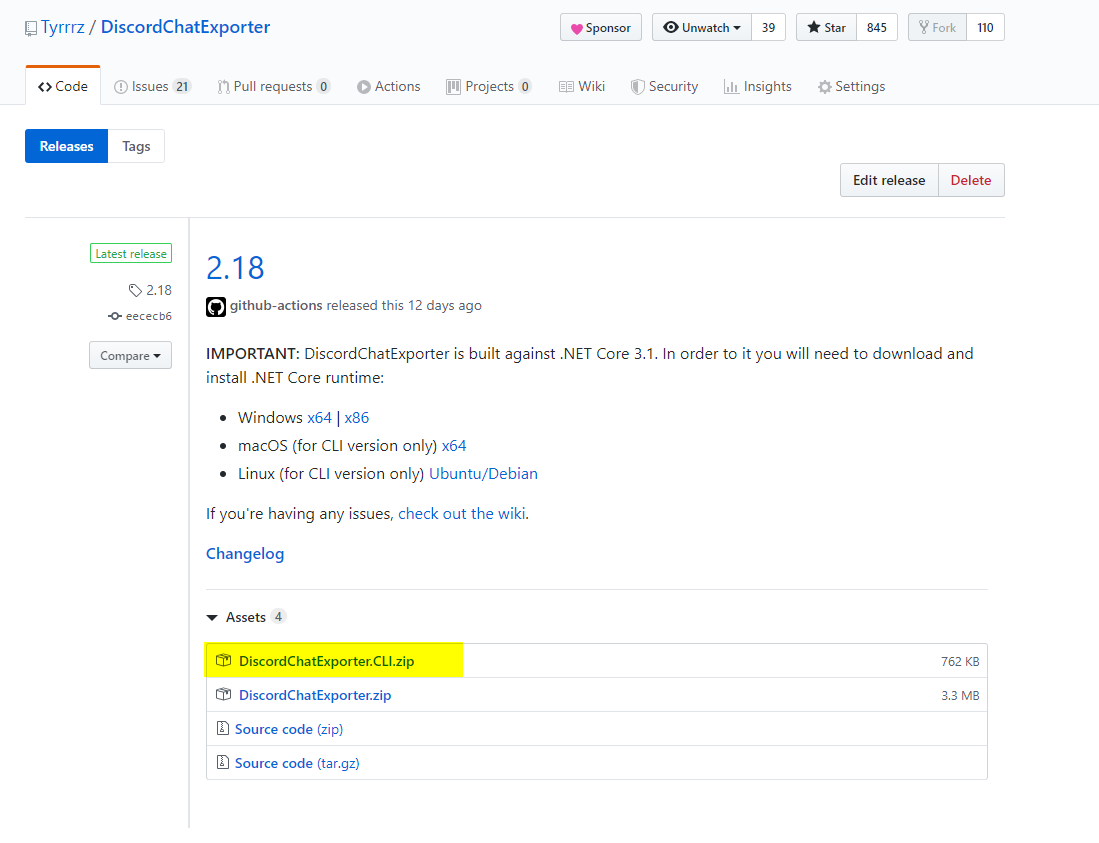Image resolution: width=1099 pixels, height=843 pixels.
Task: Click the stargazers count 845
Action: point(877,27)
